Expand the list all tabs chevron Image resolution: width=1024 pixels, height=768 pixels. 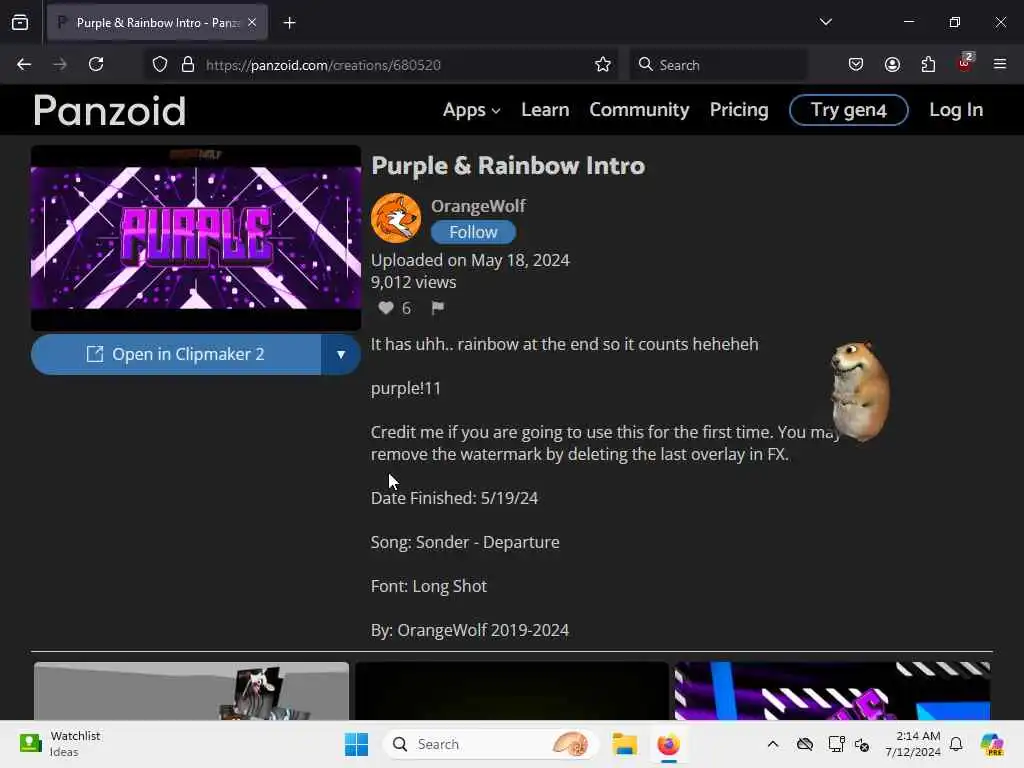point(825,22)
